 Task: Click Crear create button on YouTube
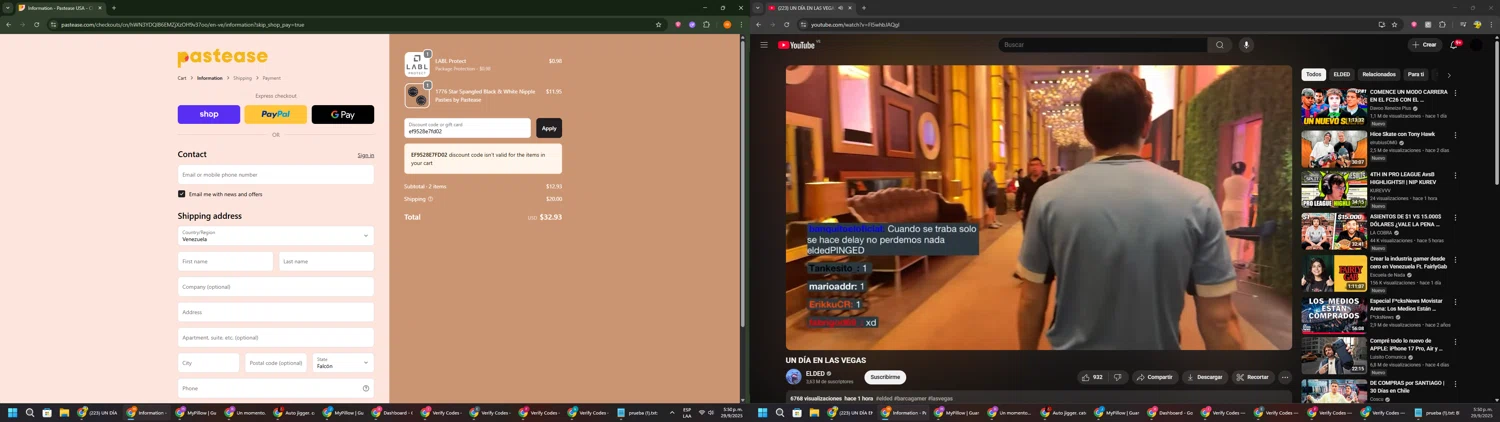[x=1424, y=45]
